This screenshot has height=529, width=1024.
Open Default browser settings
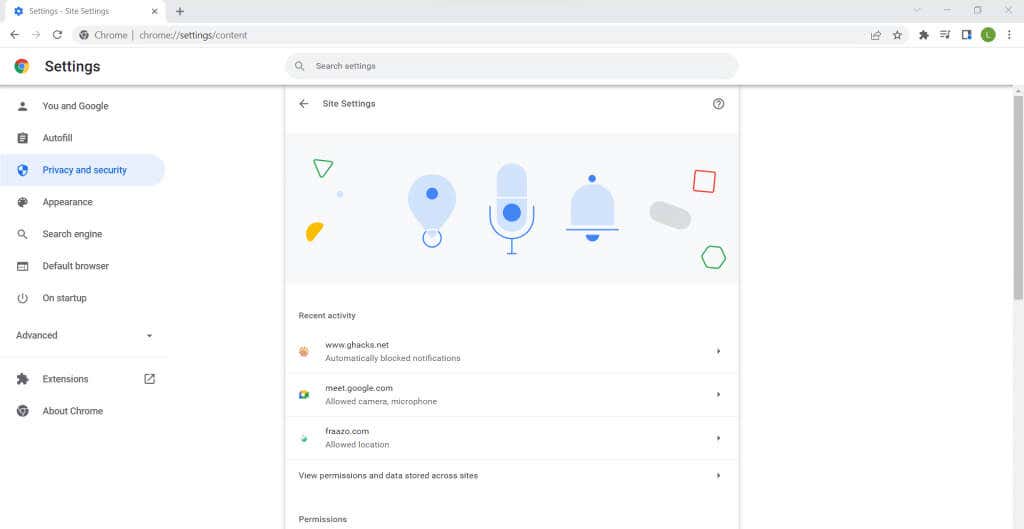coord(82,266)
